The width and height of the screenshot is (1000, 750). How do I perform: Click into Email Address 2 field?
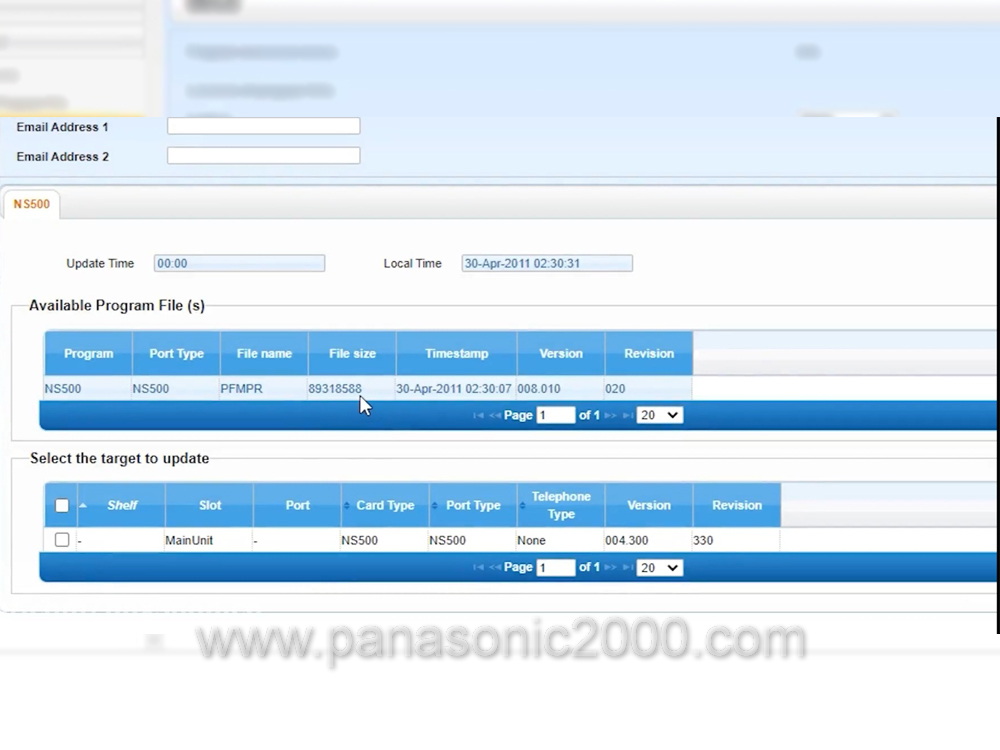pos(263,156)
